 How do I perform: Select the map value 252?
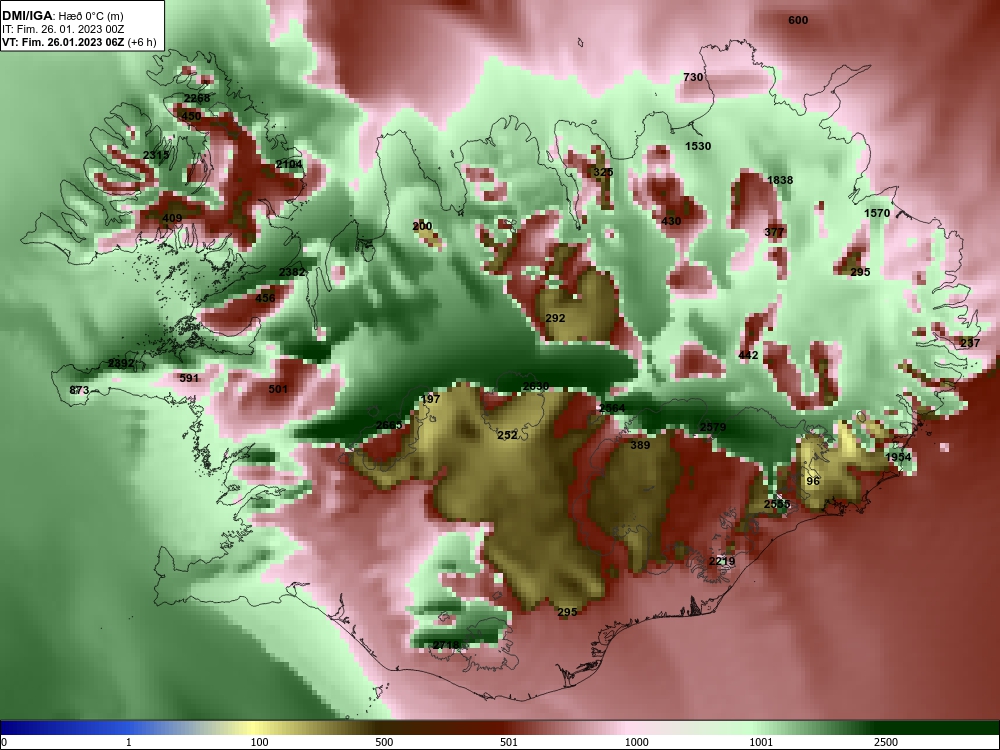(507, 436)
